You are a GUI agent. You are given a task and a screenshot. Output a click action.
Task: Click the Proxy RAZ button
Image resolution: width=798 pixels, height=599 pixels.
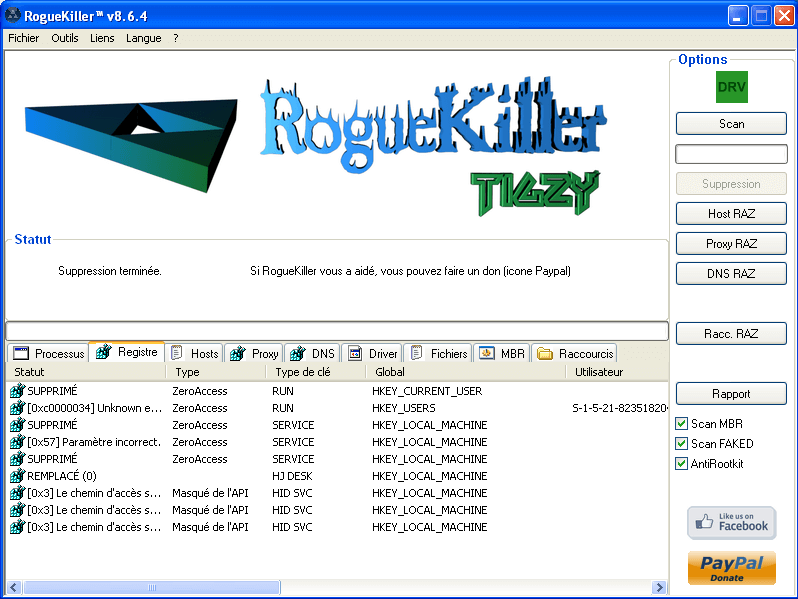click(x=731, y=244)
